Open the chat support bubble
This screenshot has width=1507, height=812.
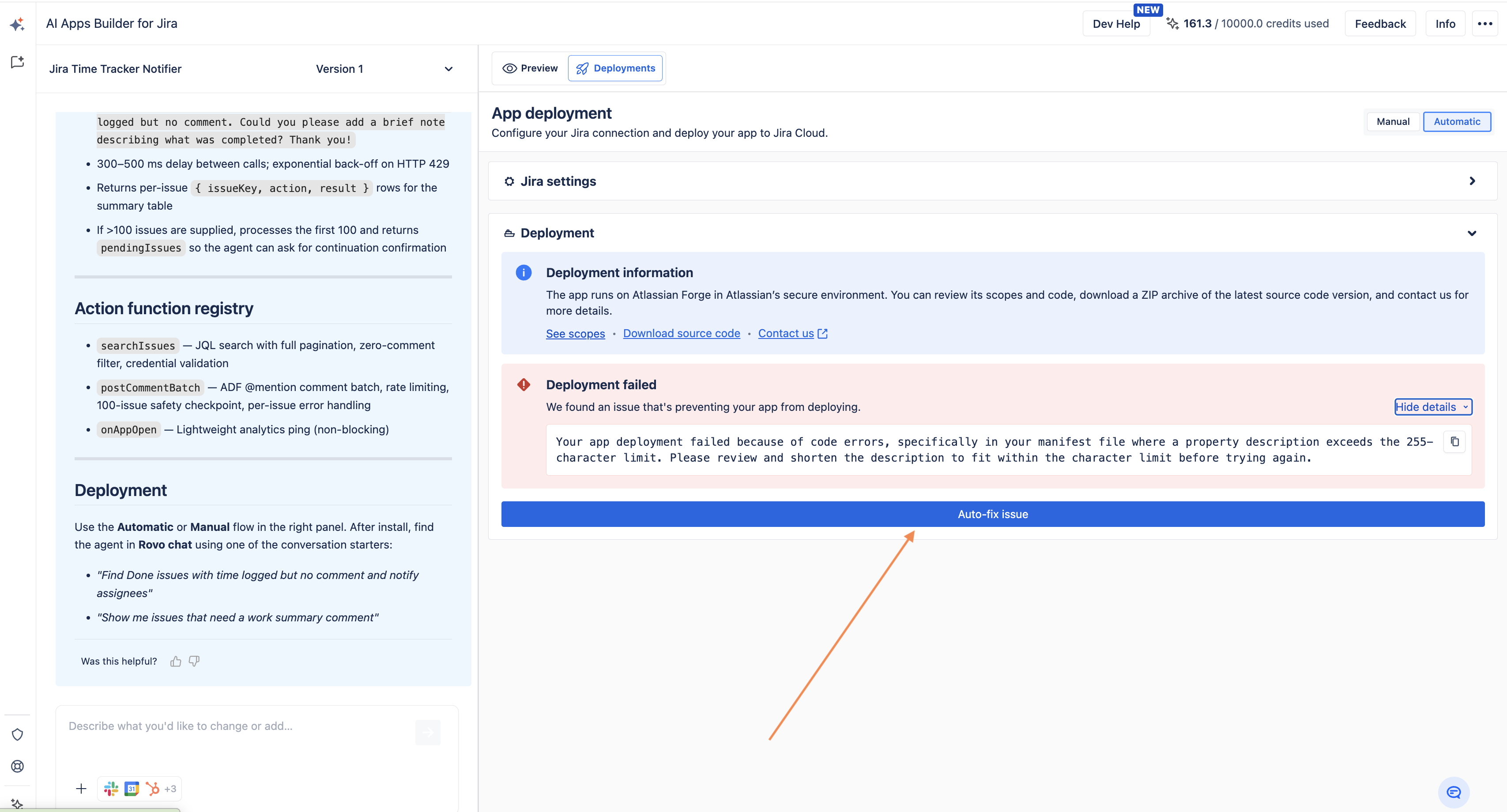point(1454,792)
